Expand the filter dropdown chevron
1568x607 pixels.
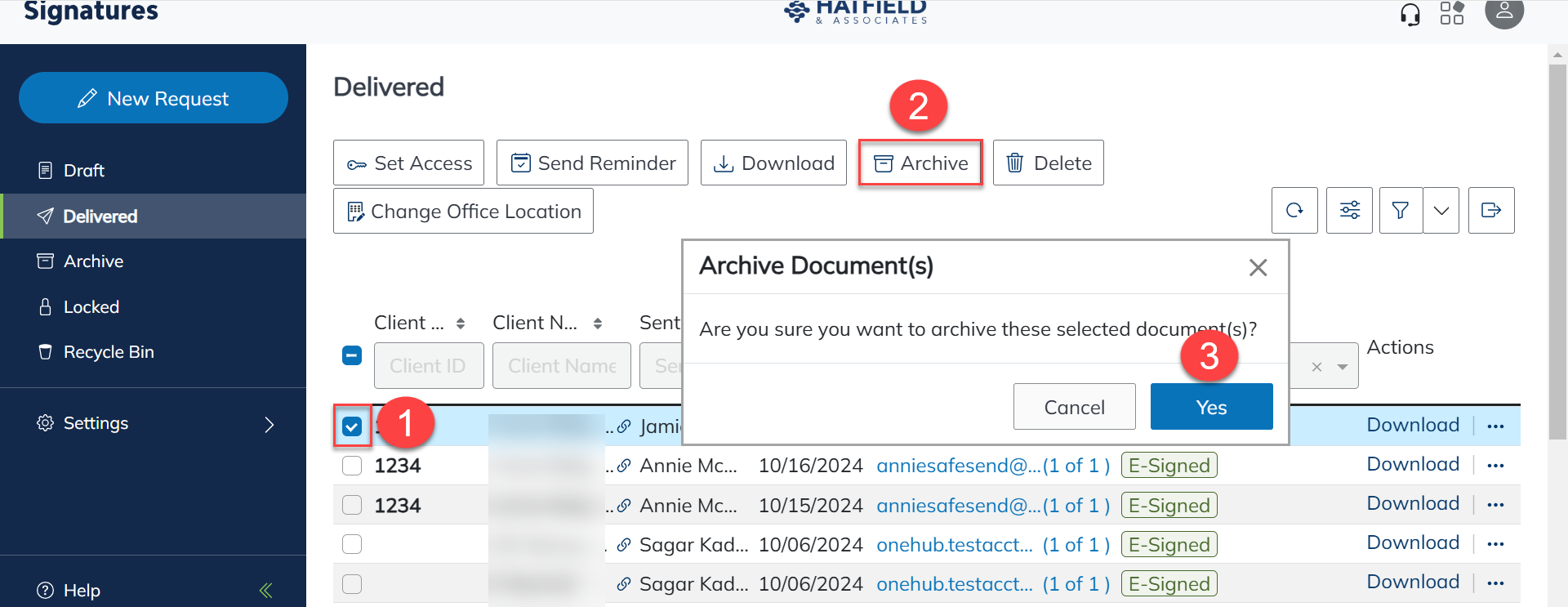[1441, 211]
